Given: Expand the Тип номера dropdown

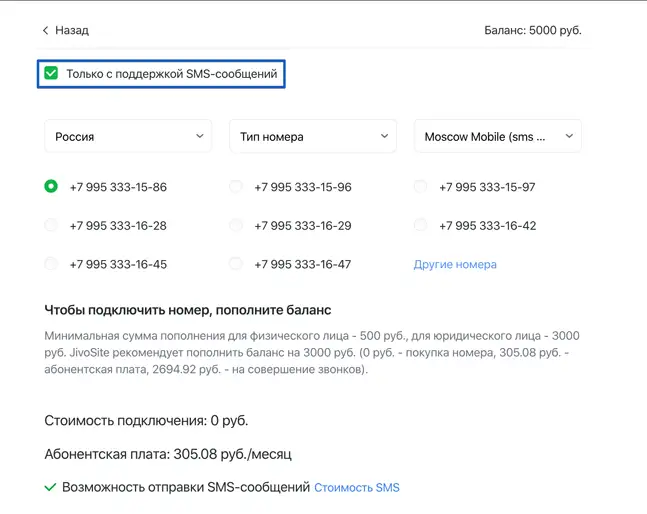Looking at the screenshot, I should coord(312,136).
